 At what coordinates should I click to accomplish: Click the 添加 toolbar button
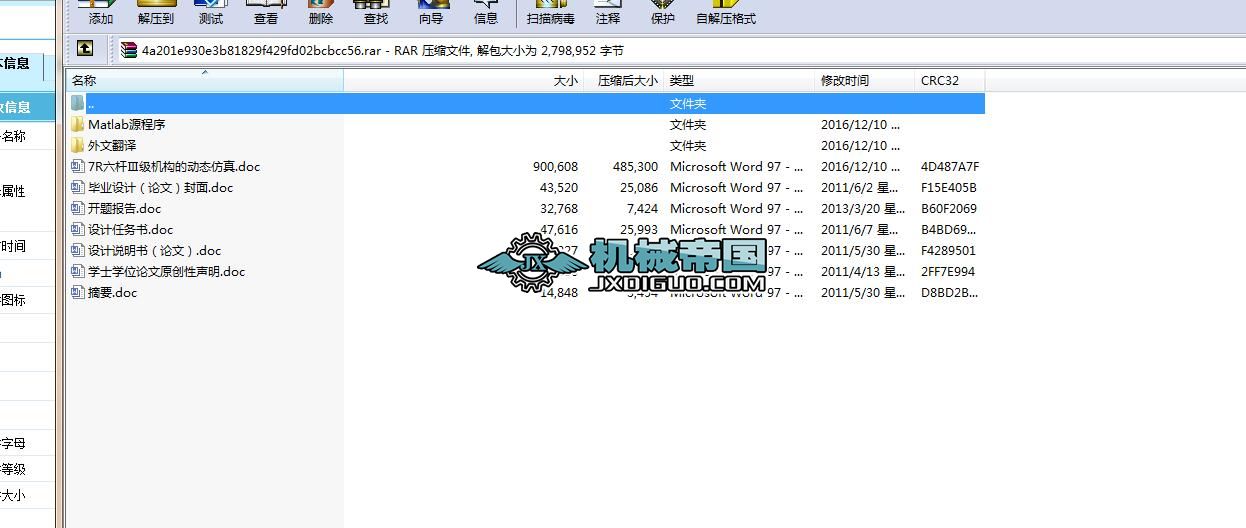(x=100, y=14)
